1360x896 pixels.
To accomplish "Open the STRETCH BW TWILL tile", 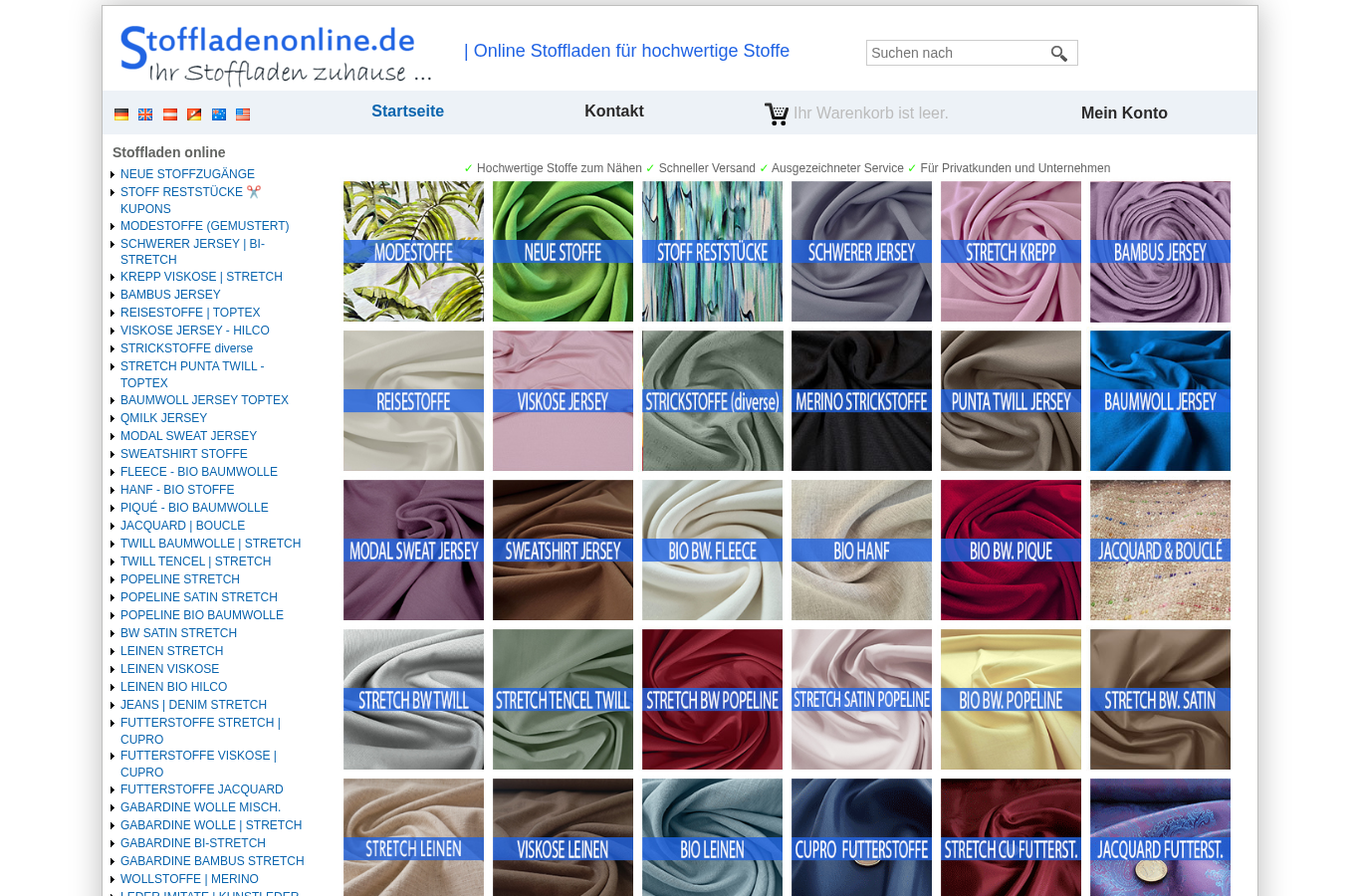I will coord(413,699).
